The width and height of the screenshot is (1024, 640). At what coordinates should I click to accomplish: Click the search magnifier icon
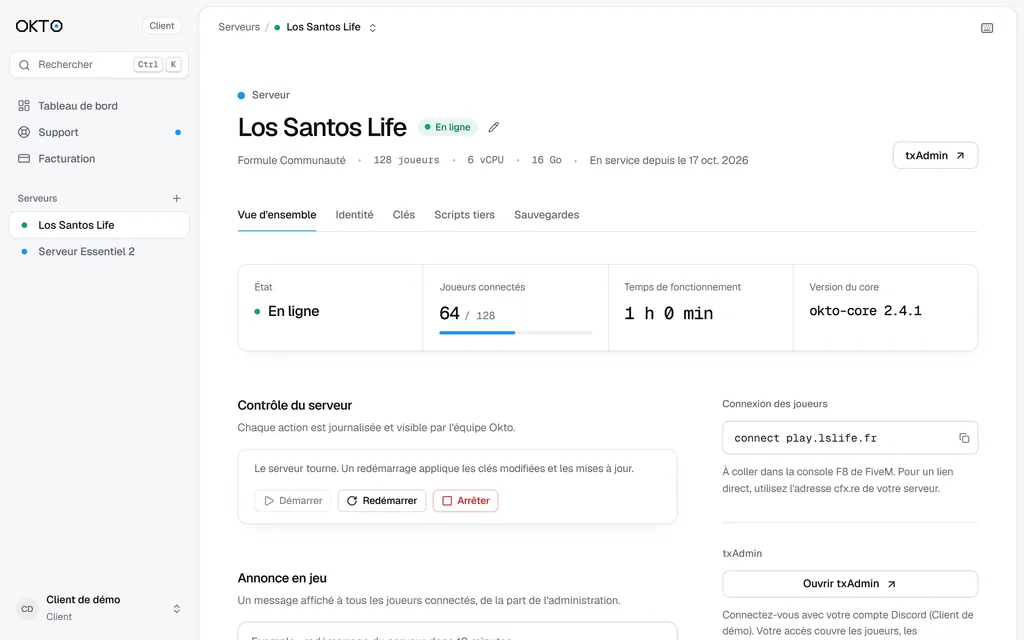click(24, 65)
